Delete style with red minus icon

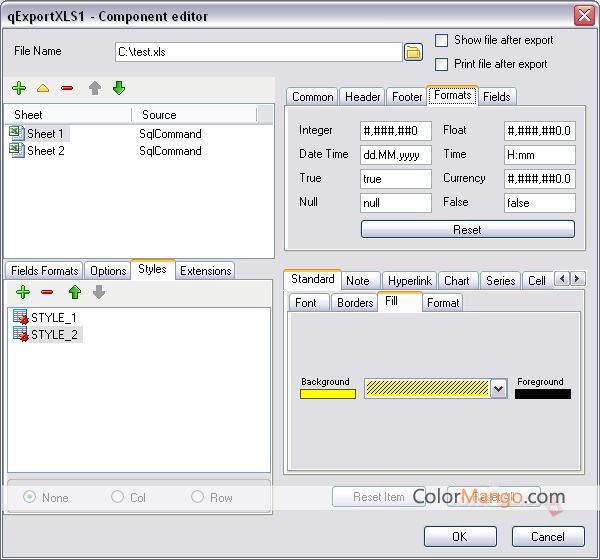pyautogui.click(x=47, y=292)
